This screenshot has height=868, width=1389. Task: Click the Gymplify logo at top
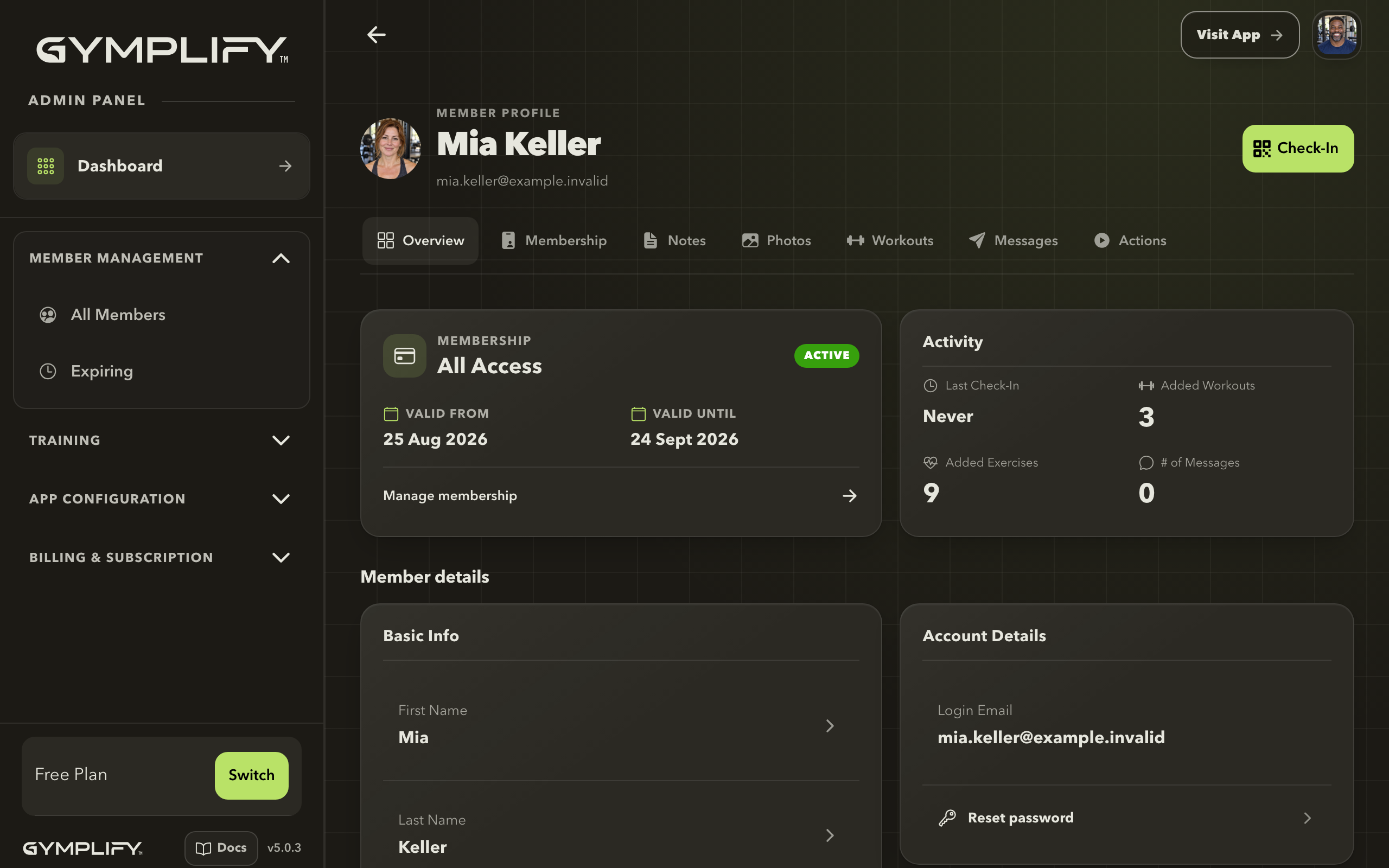click(162, 50)
